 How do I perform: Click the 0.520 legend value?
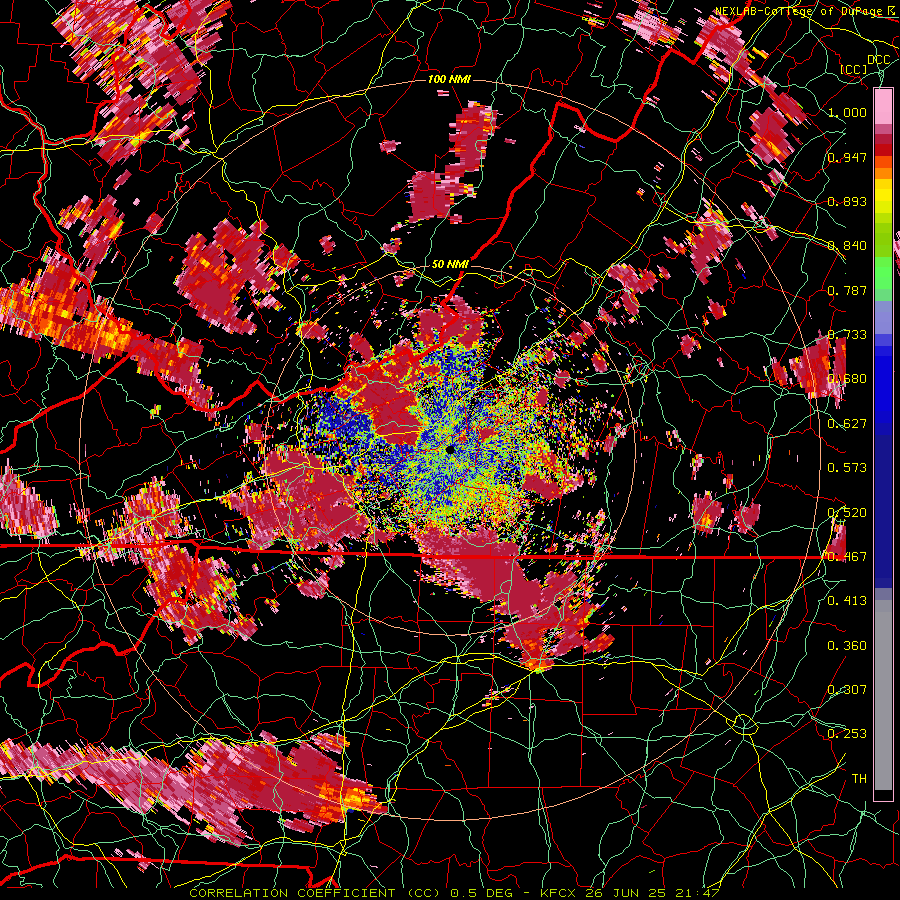click(847, 512)
